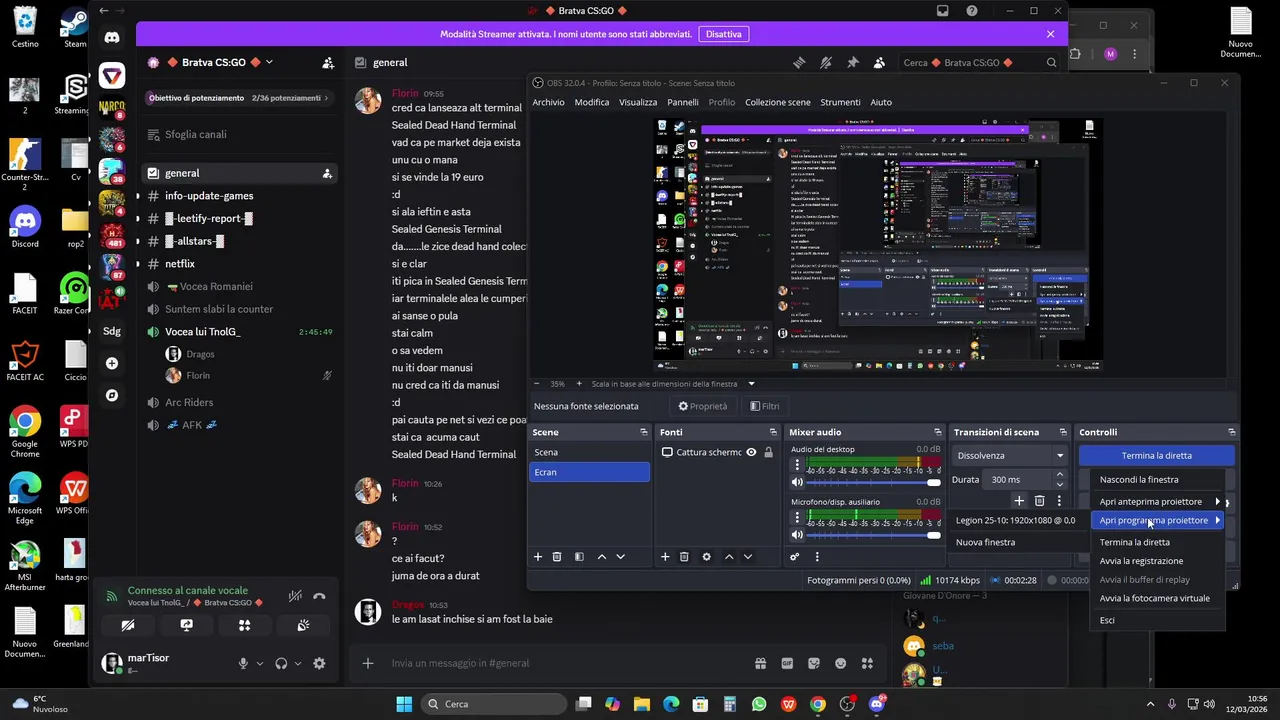
Task: Move scene down in the Scene panel
Action: (x=621, y=557)
